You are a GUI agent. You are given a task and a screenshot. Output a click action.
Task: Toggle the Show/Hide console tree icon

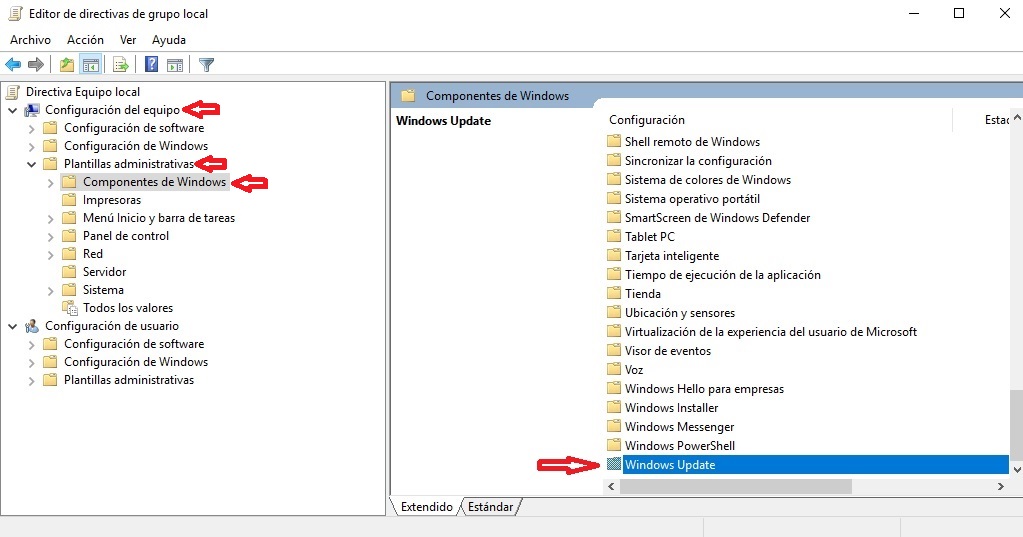pos(90,65)
